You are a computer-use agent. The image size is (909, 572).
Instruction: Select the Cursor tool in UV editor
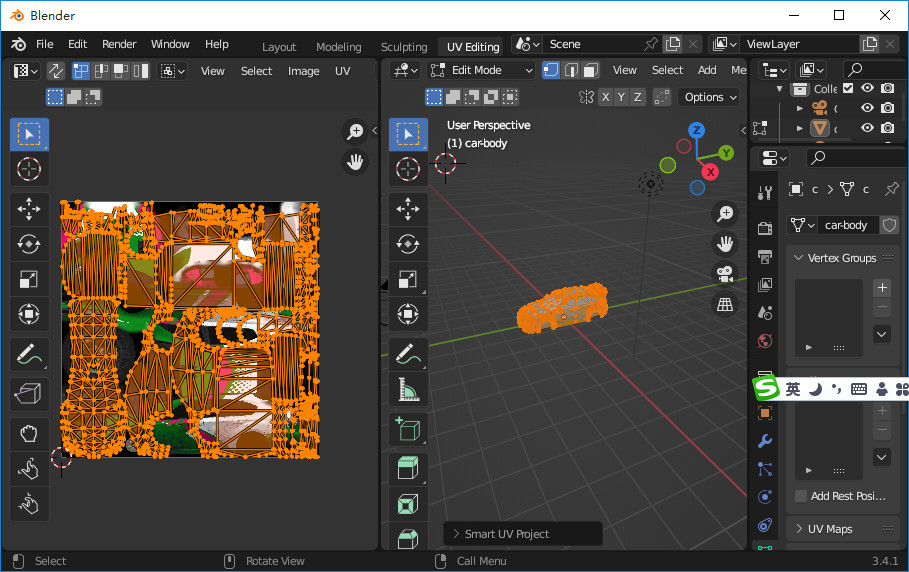click(x=29, y=169)
